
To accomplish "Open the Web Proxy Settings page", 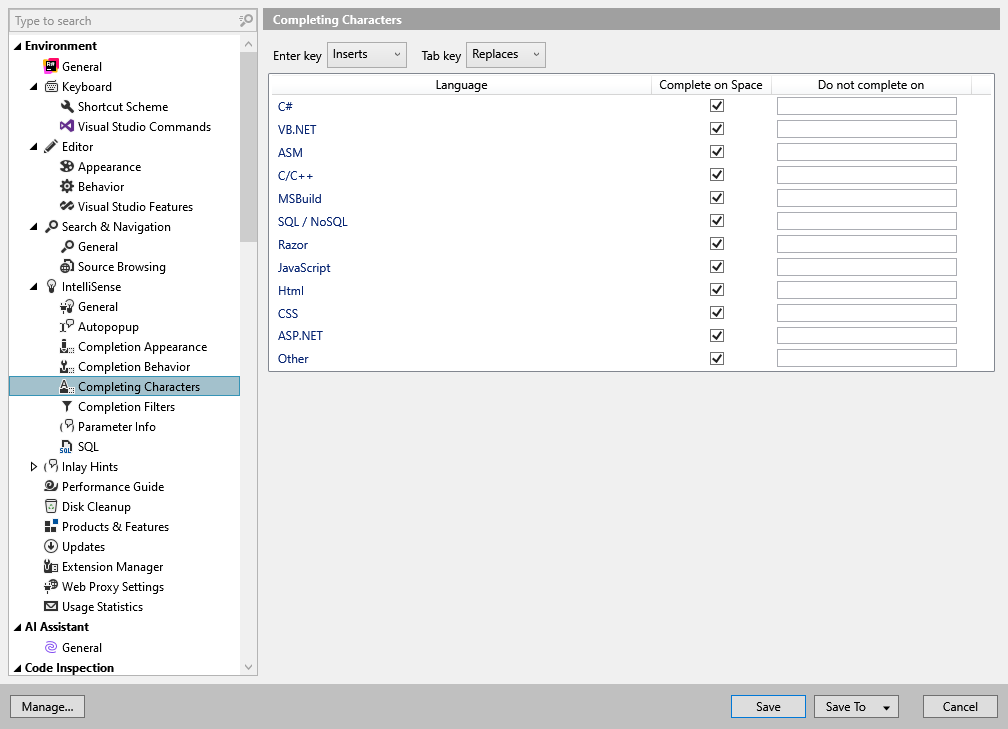I will (x=112, y=586).
